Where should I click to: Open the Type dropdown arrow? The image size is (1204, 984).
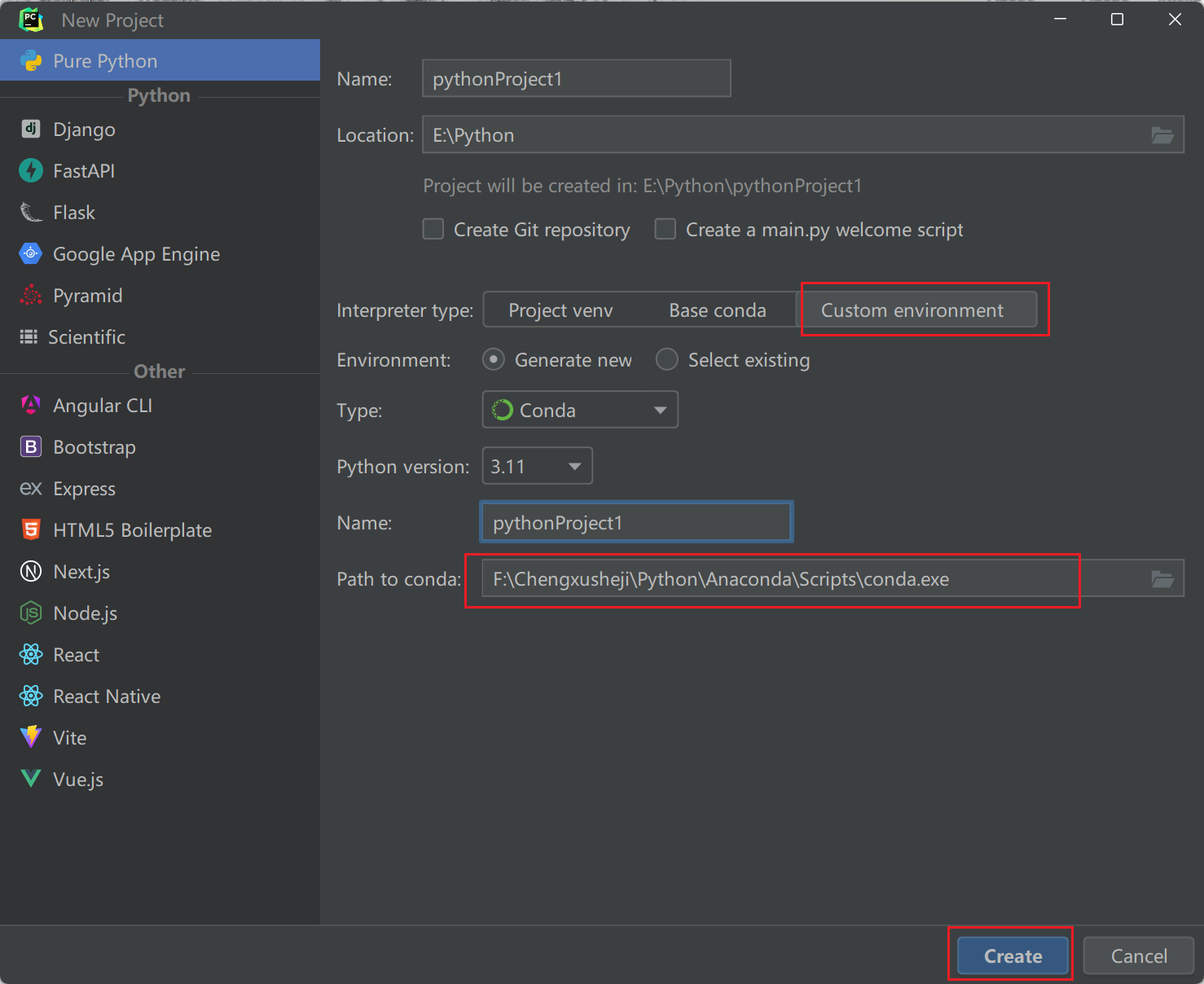(x=661, y=410)
